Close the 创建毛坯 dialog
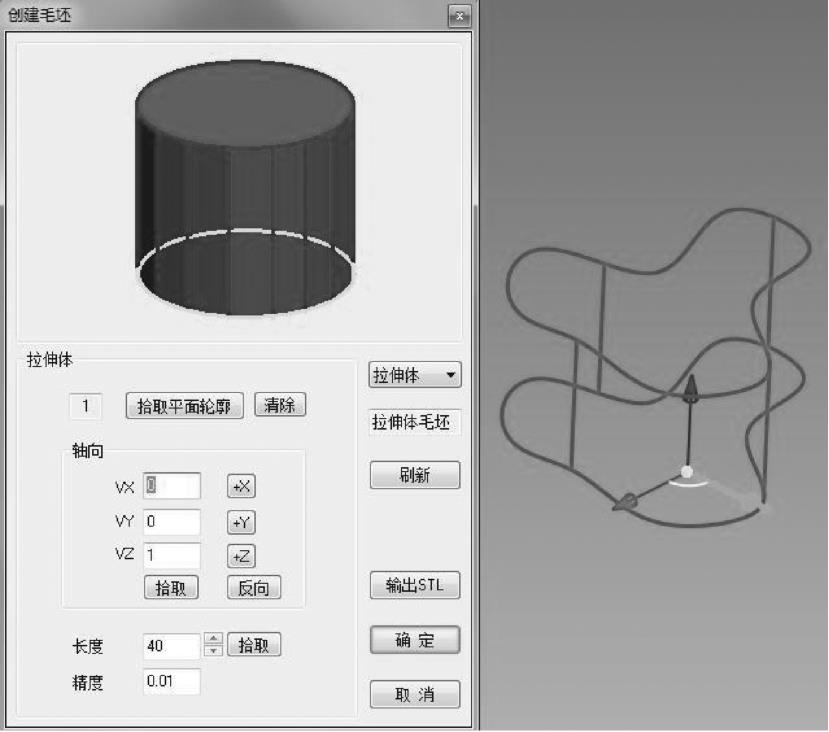The height and width of the screenshot is (732, 829). (x=459, y=16)
